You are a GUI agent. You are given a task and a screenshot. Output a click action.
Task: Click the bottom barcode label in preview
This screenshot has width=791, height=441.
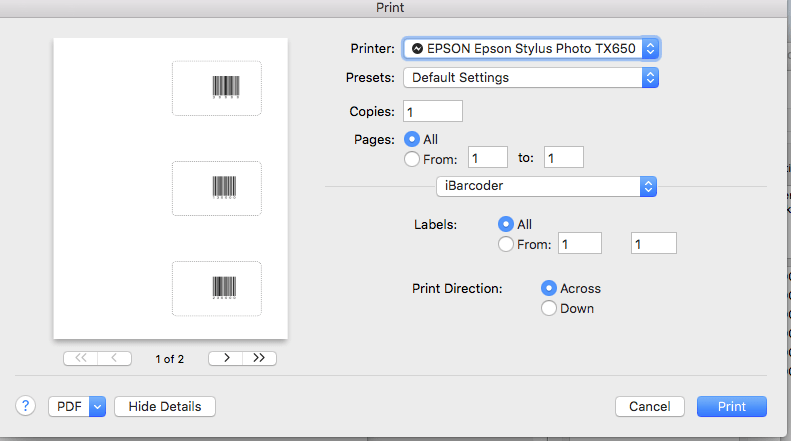point(217,289)
